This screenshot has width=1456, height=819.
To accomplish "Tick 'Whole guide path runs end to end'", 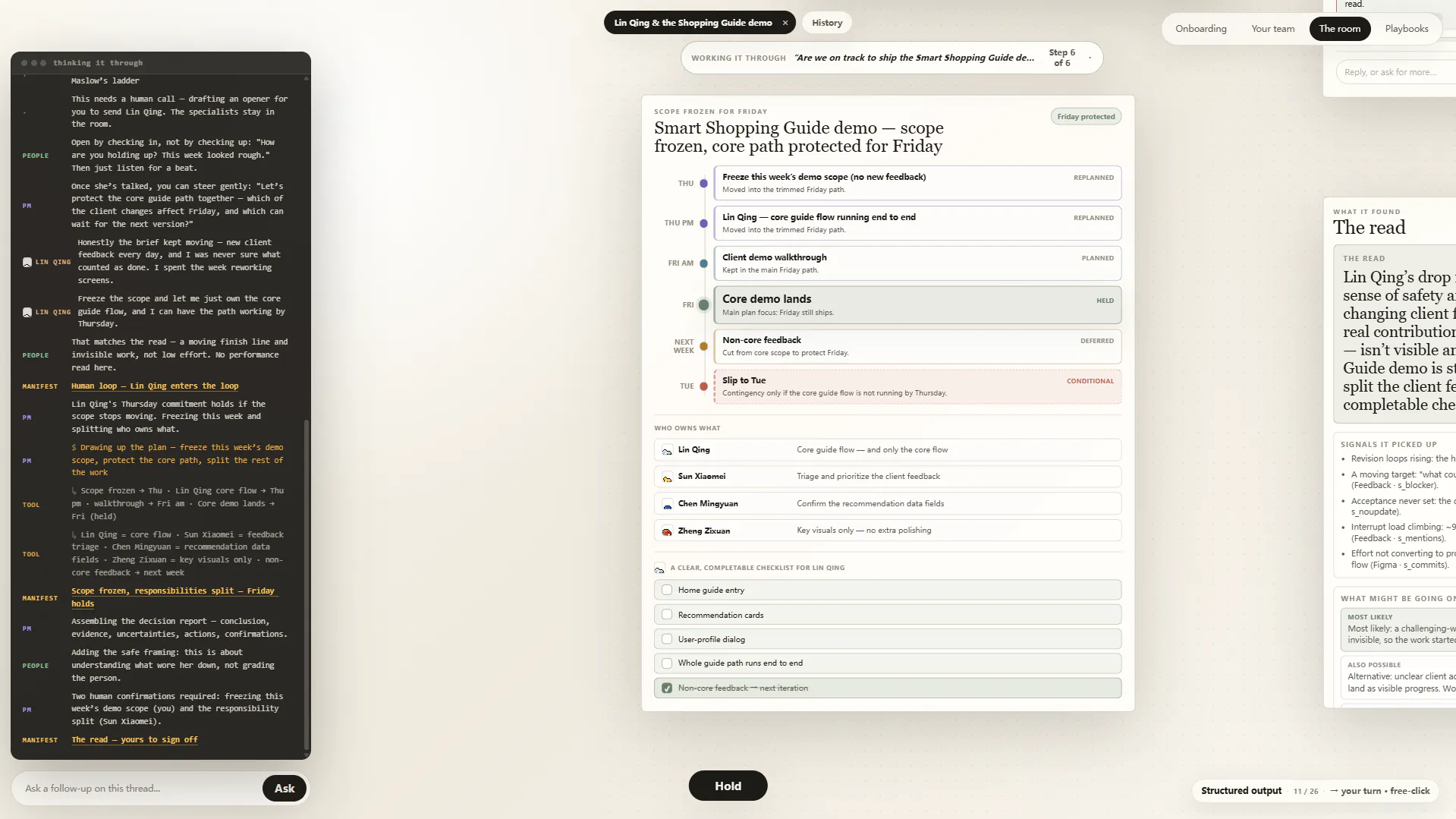I will (667, 663).
